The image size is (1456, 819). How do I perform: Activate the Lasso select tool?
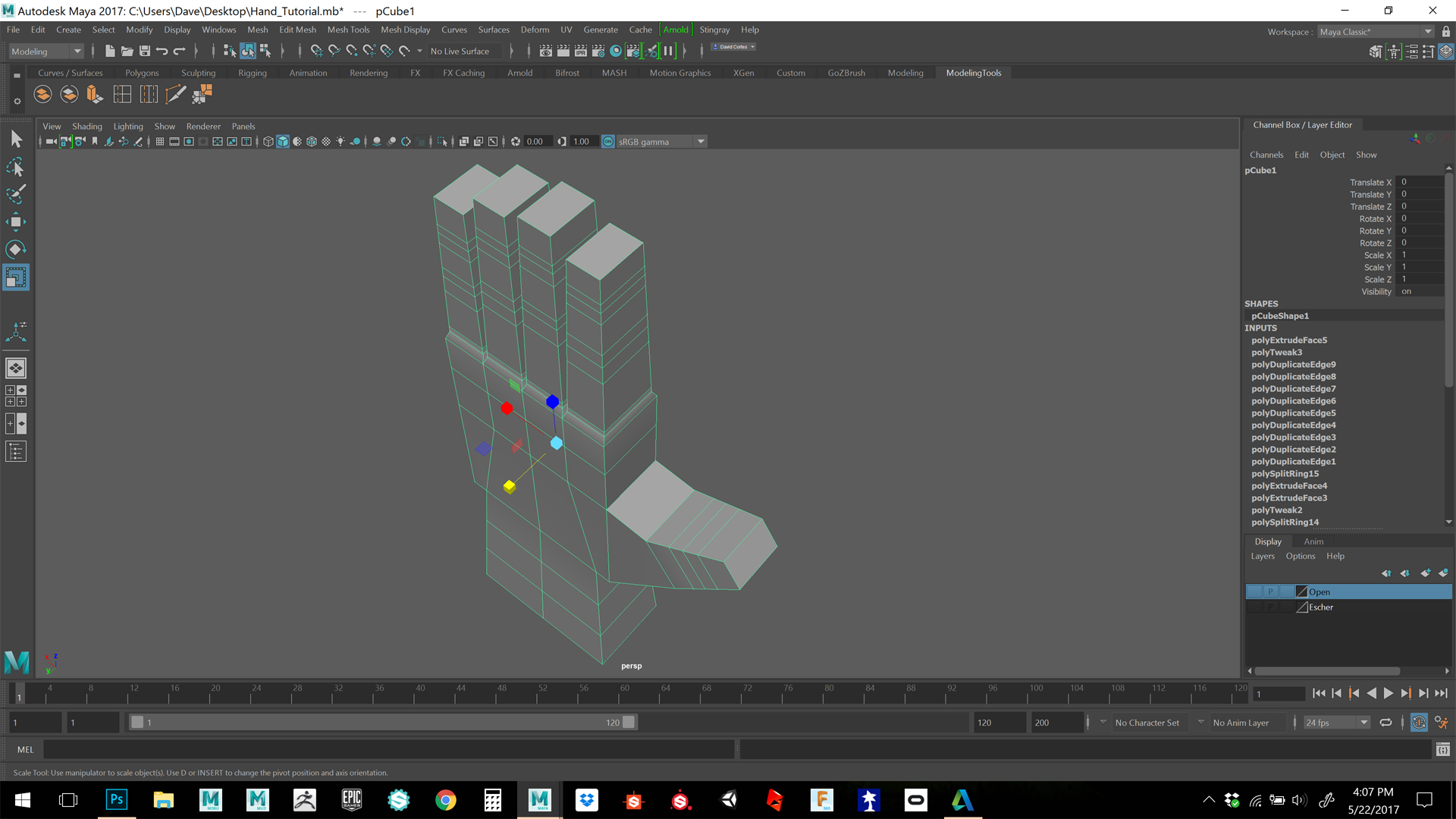click(16, 167)
